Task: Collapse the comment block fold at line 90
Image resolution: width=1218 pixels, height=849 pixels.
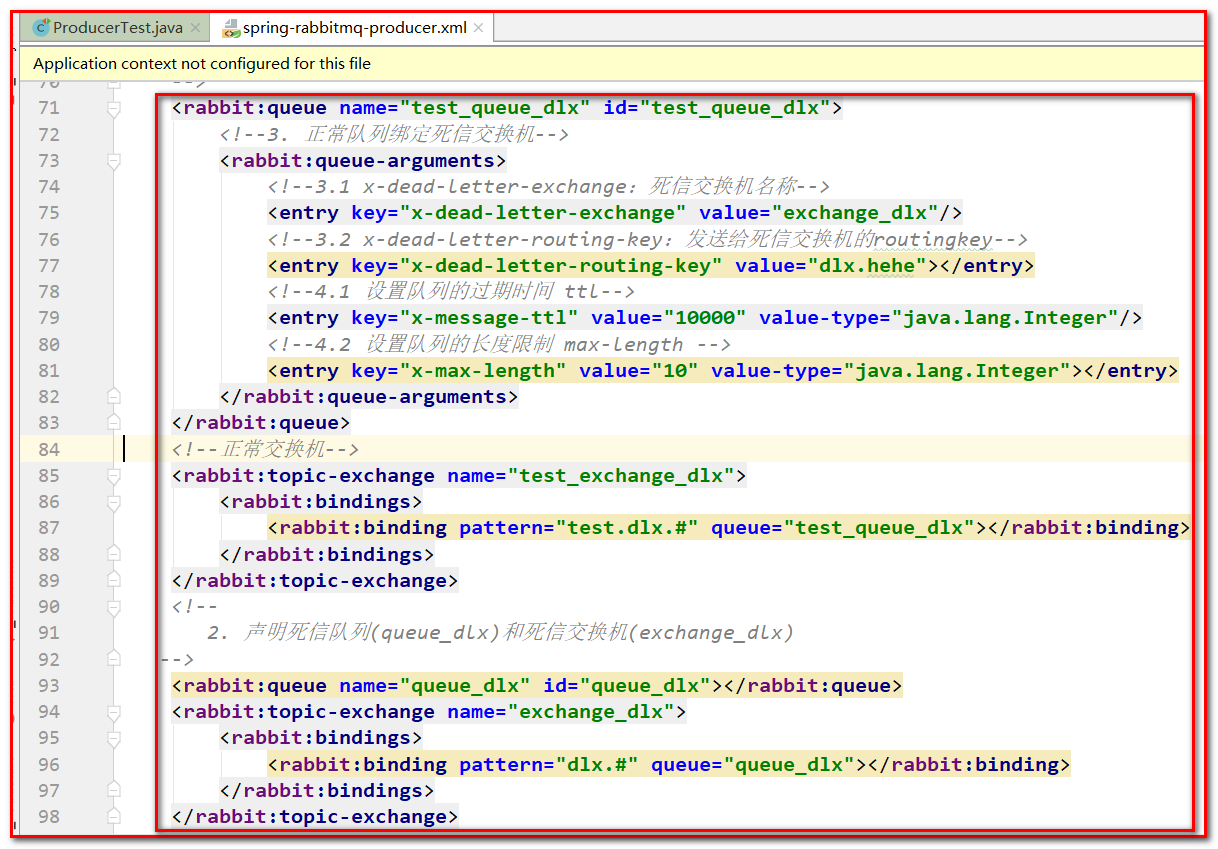Action: (x=114, y=607)
